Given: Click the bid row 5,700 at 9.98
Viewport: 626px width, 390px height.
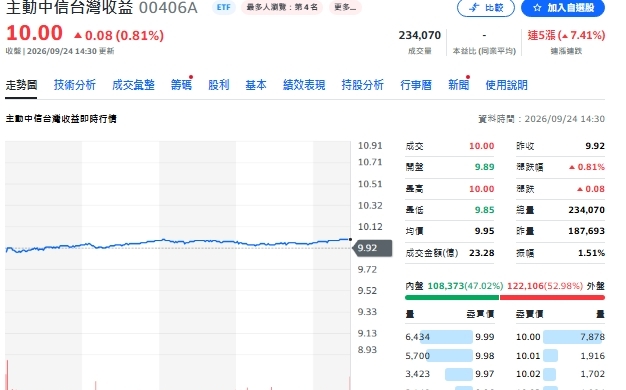Looking at the screenshot, I should pyautogui.click(x=450, y=356).
